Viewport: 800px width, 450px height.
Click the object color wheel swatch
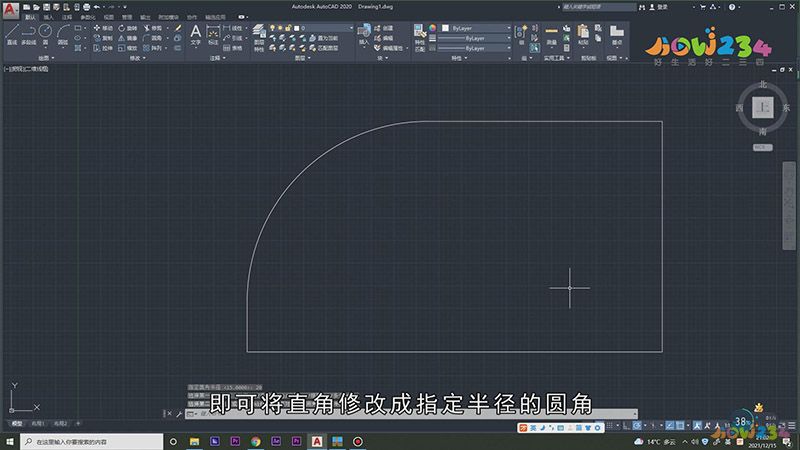433,28
